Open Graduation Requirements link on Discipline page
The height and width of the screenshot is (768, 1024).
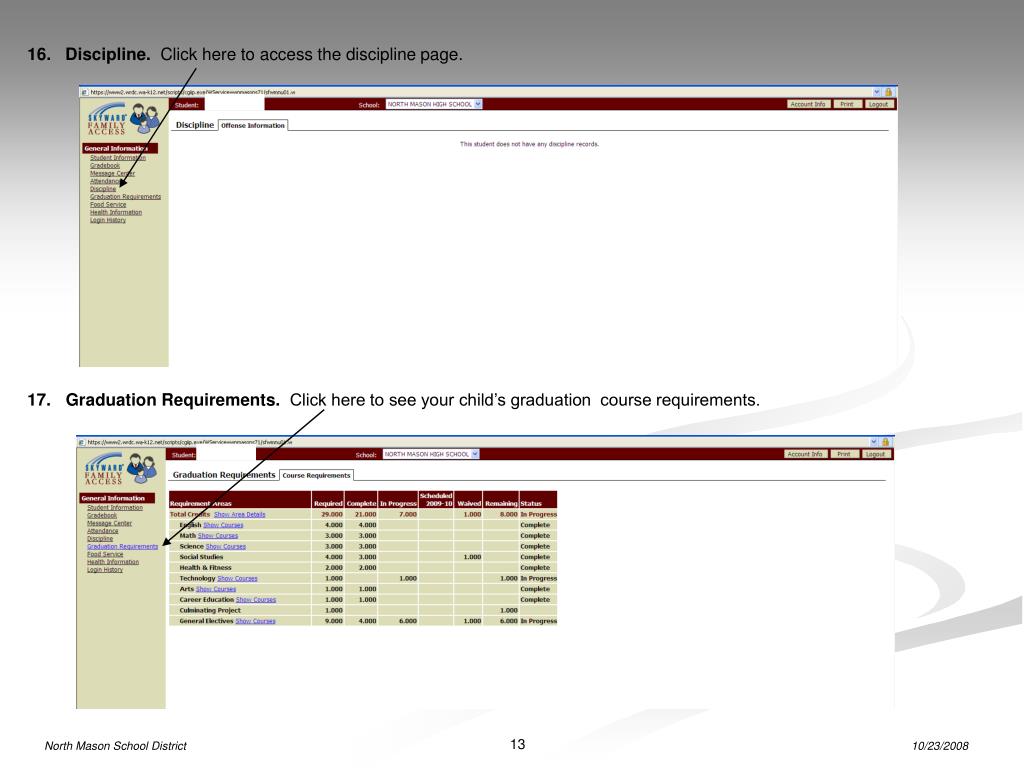pyautogui.click(x=125, y=197)
